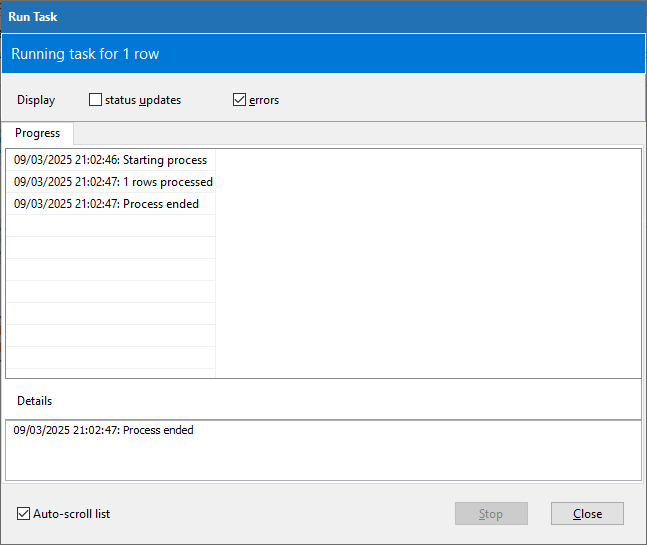Click the 'Process ended' text in Details box
Screen dimensions: 647x545
(104, 430)
